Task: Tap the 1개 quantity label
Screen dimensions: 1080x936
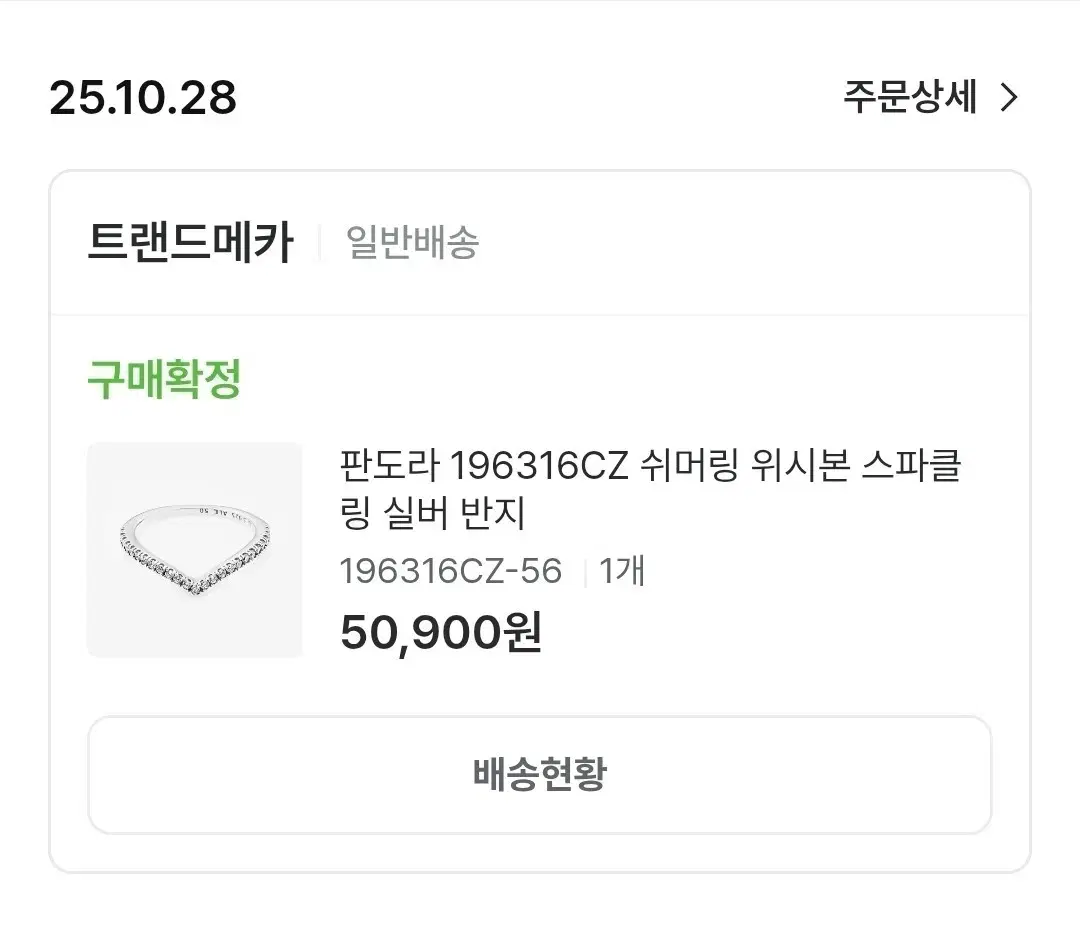Action: point(622,572)
